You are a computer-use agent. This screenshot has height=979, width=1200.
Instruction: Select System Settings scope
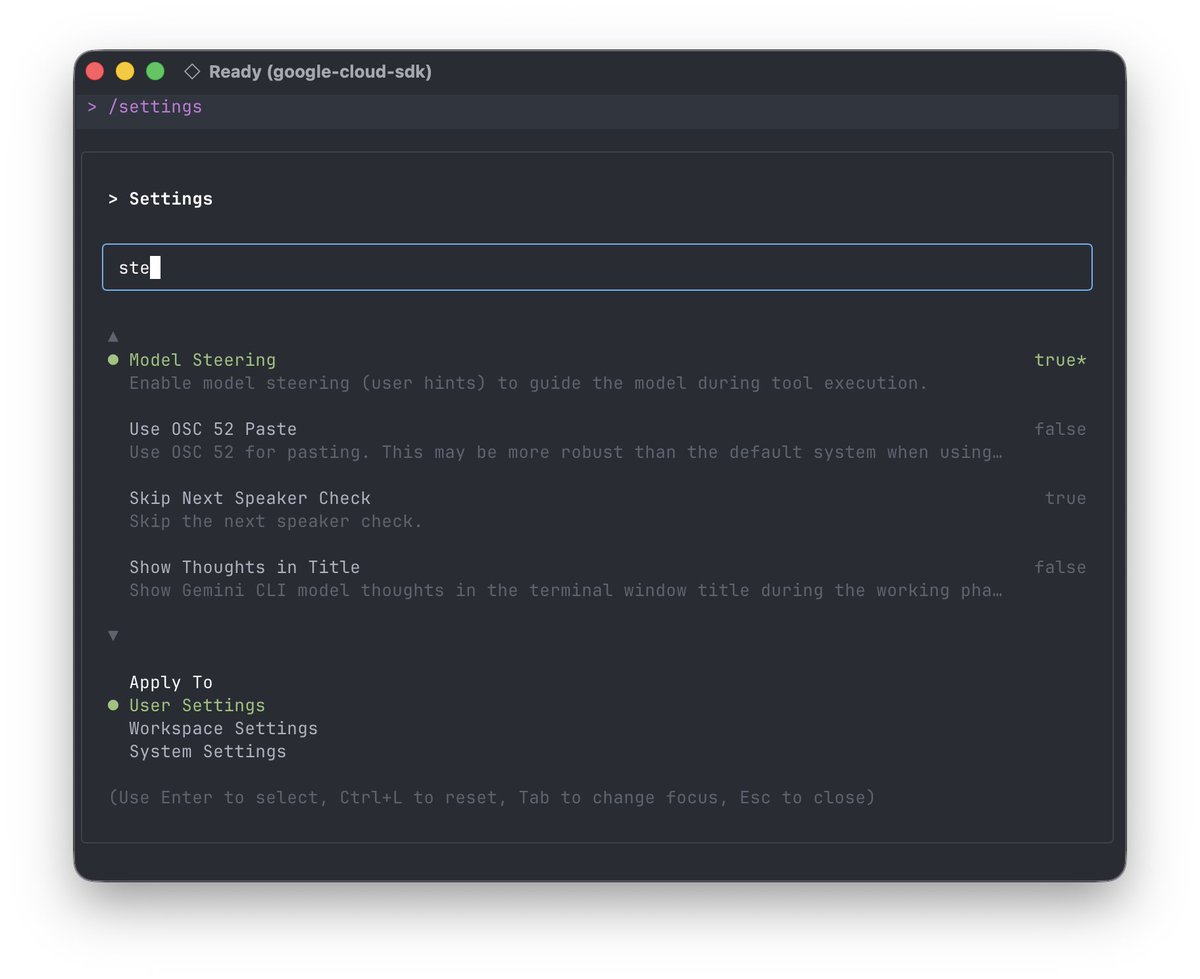coord(207,751)
